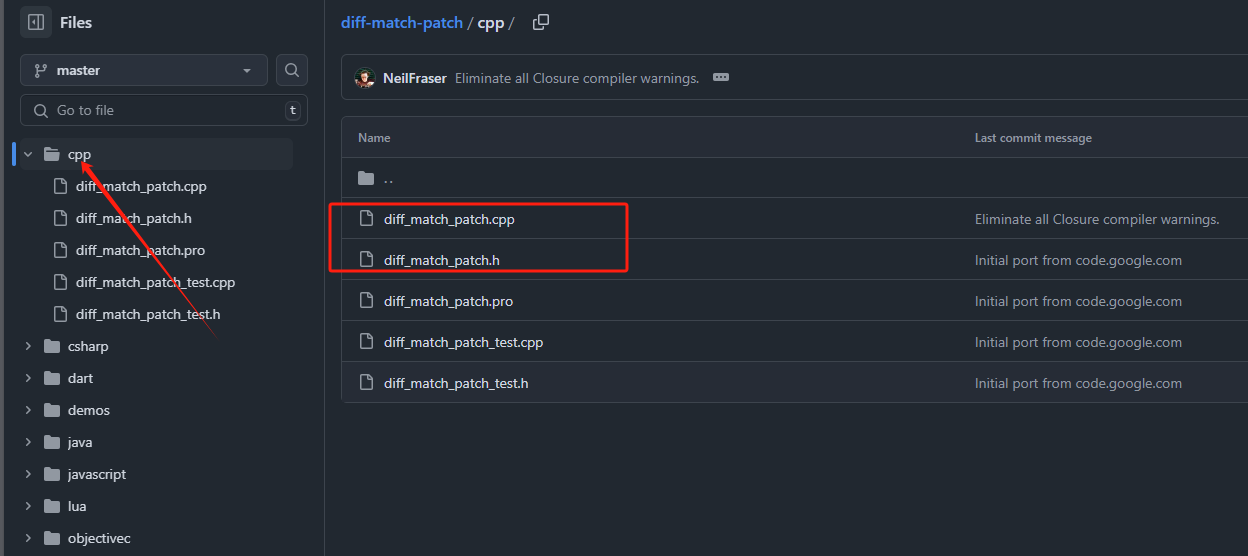This screenshot has width=1248, height=556.
Task: Expand the javascript folder chevron
Action: click(x=28, y=474)
